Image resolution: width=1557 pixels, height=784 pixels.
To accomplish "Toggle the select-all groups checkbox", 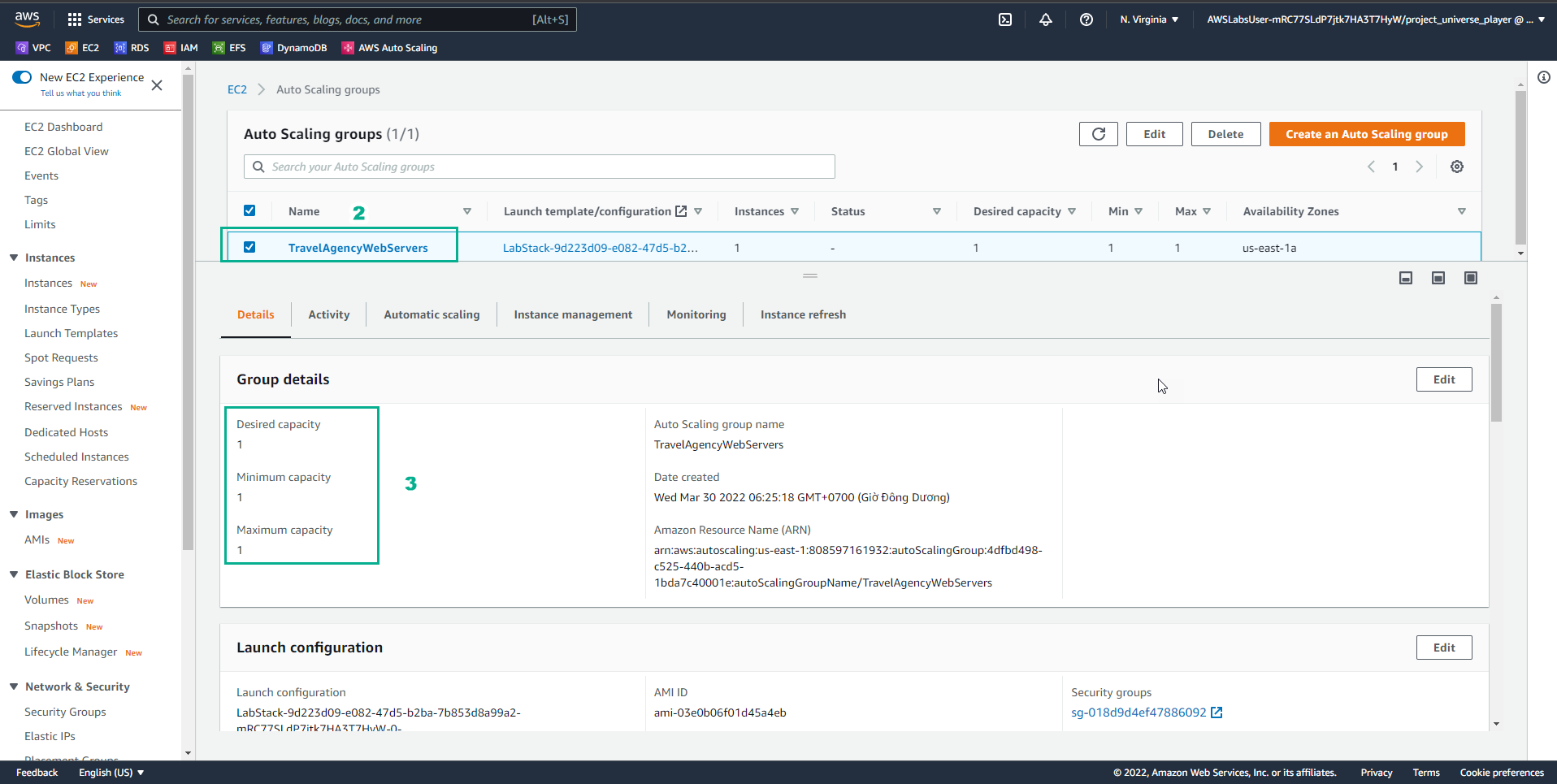I will (x=249, y=210).
